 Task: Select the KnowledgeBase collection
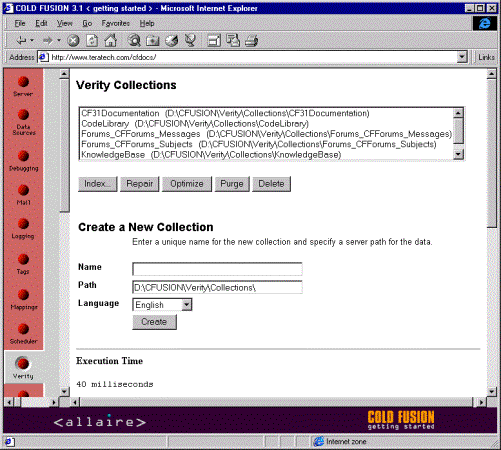(x=211, y=155)
